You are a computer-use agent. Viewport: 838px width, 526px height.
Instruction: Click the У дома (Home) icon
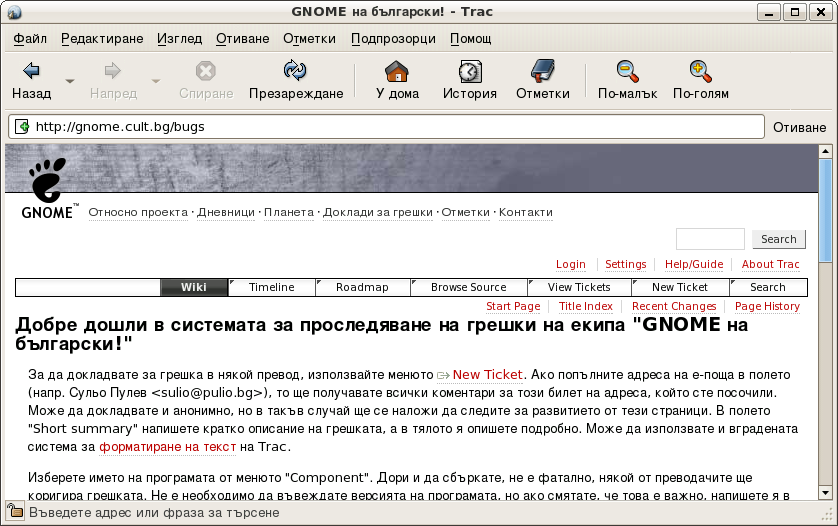click(x=397, y=71)
